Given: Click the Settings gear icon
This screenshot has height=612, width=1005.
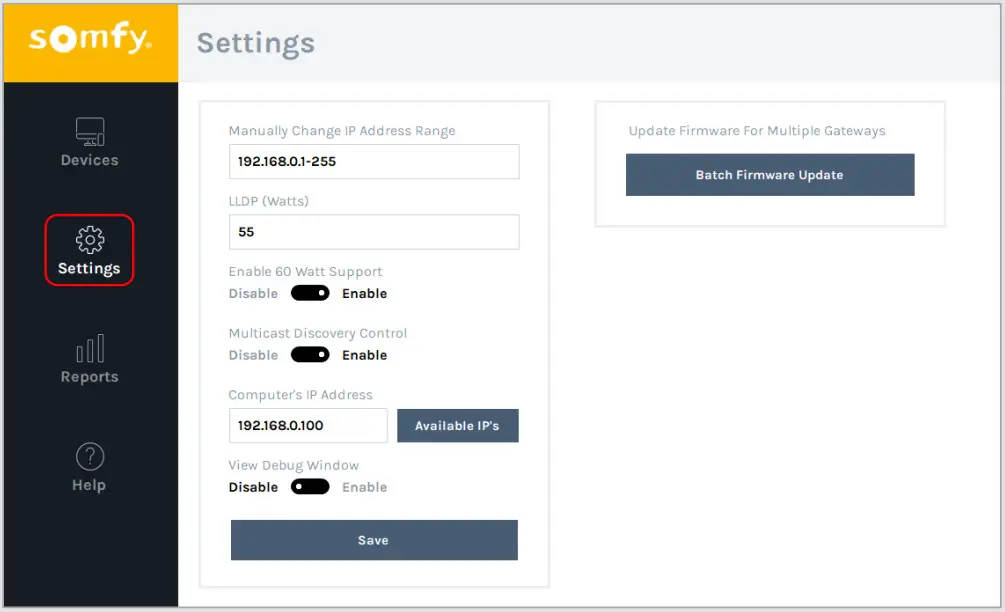Looking at the screenshot, I should click(90, 240).
